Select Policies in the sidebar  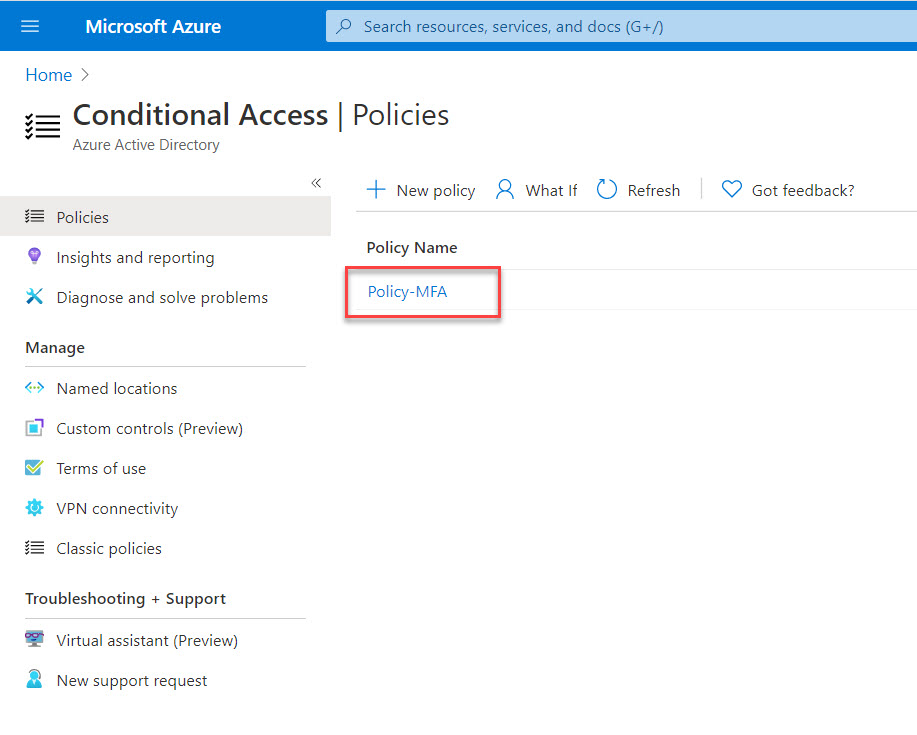click(82, 217)
